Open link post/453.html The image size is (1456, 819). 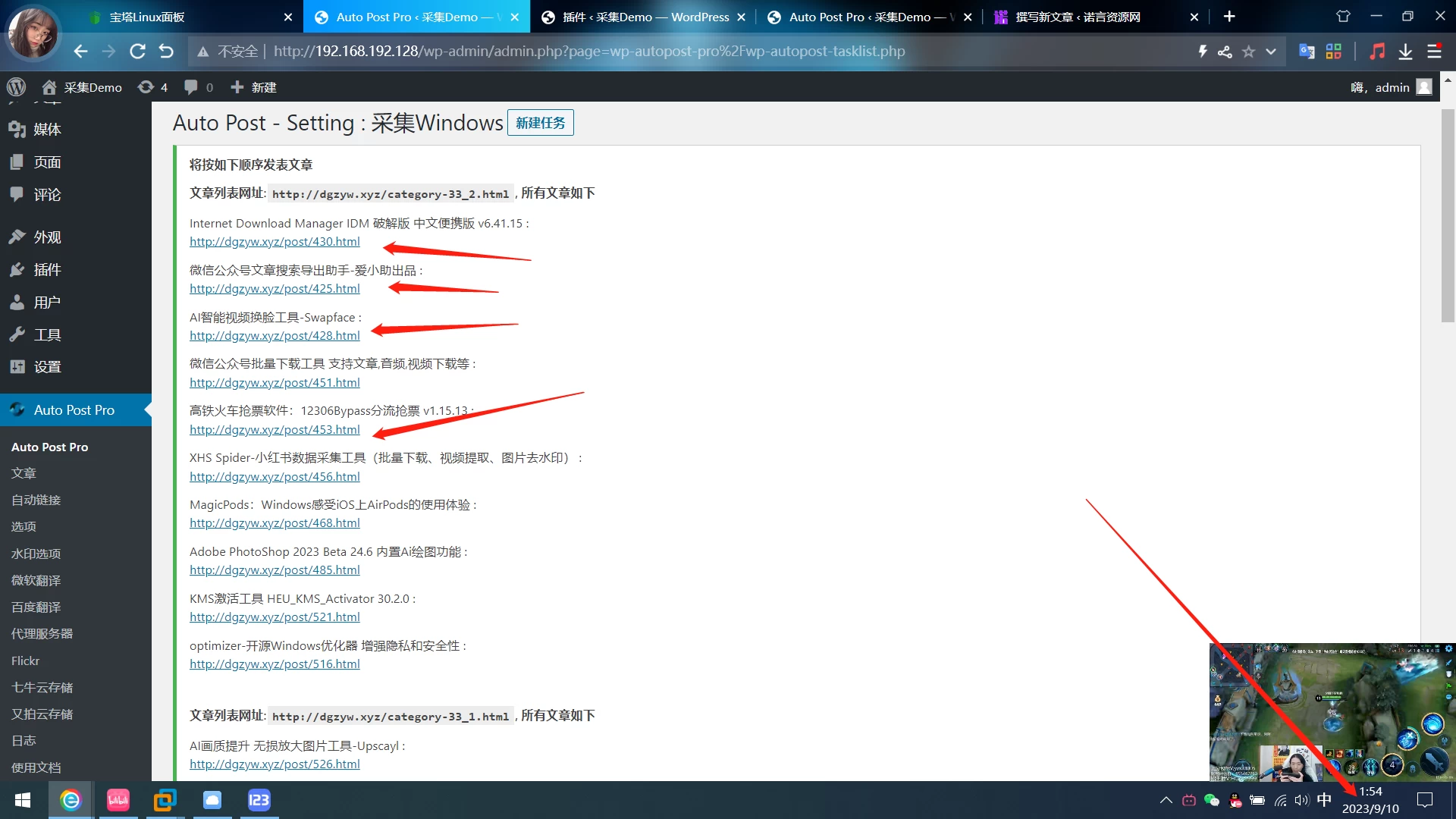pyautogui.click(x=275, y=430)
